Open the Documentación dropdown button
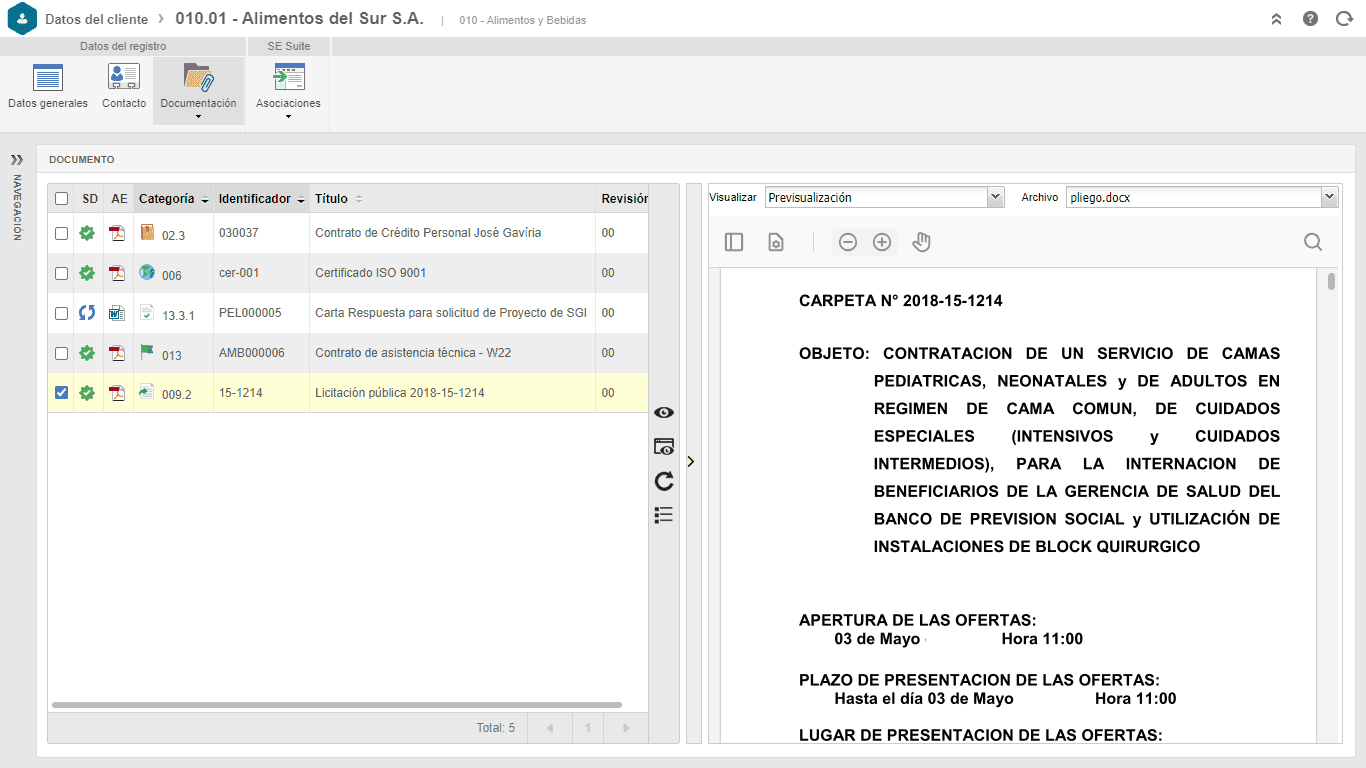The height and width of the screenshot is (768, 1366). pos(198,90)
